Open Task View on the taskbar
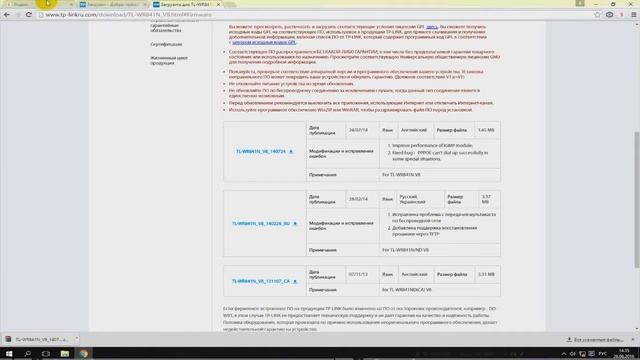Viewport: 640px width, 360px height. (46, 353)
